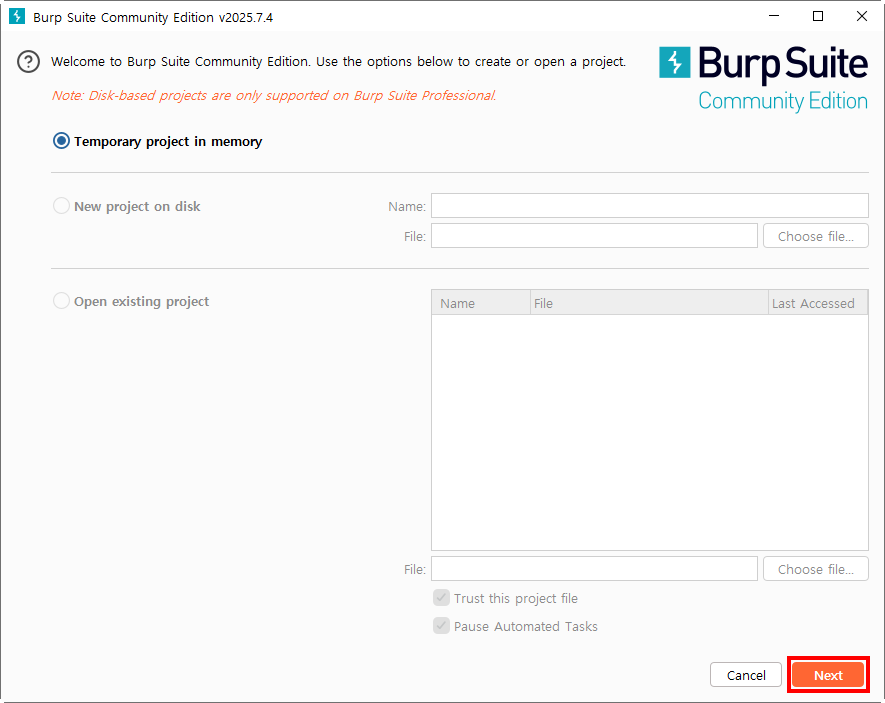
Task: Click the new project Name input field
Action: [650, 206]
